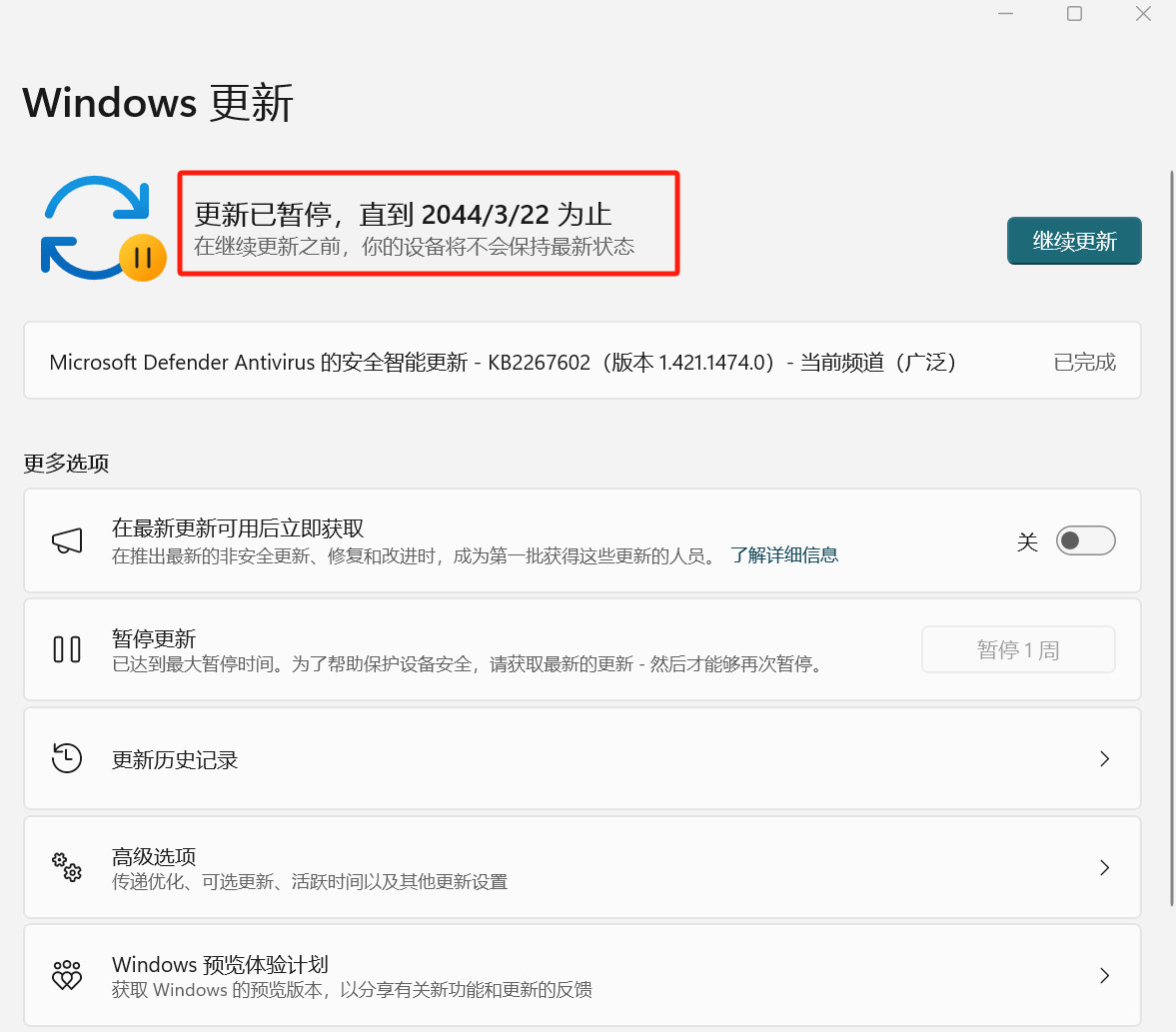Click the 关 label beside the toggle
This screenshot has height=1032, width=1176.
coord(1027,541)
